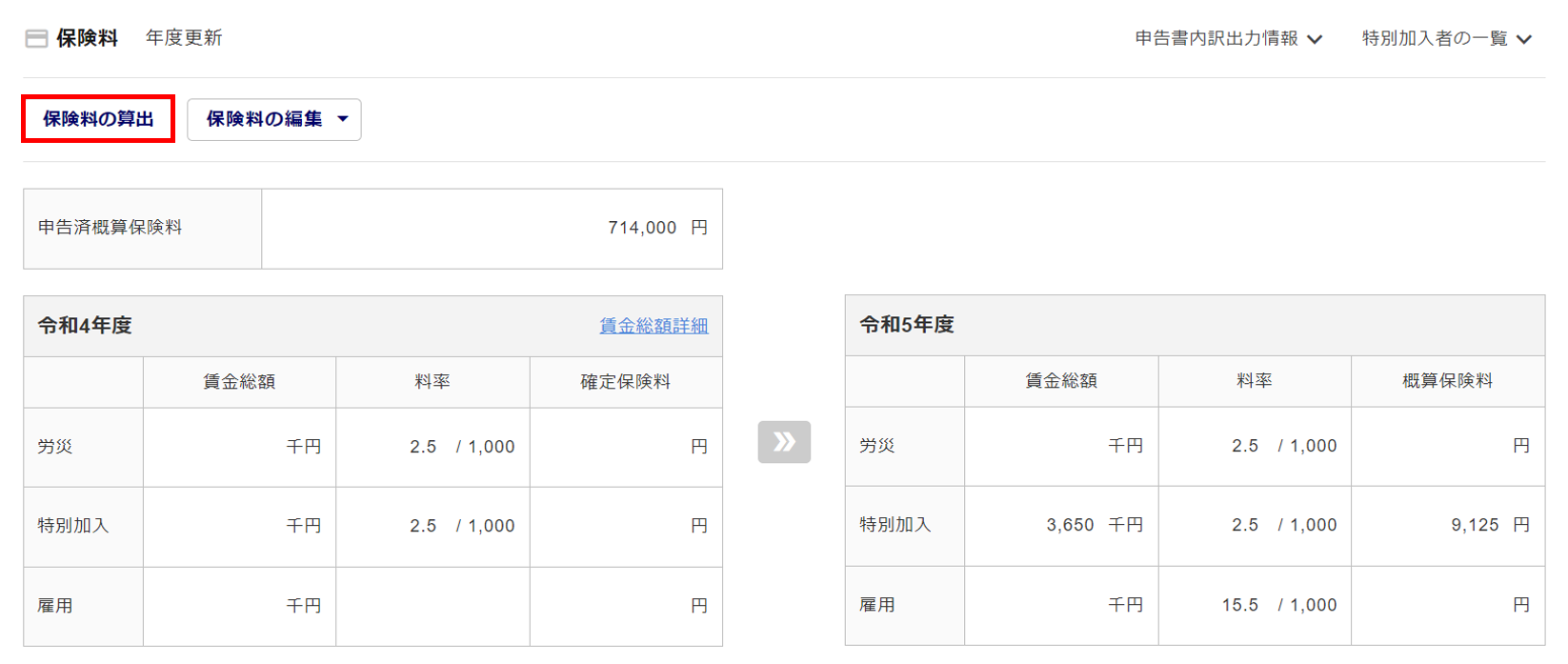
Task: Click 令和5年度 雇用 概算保険料 cell
Action: 1448,605
